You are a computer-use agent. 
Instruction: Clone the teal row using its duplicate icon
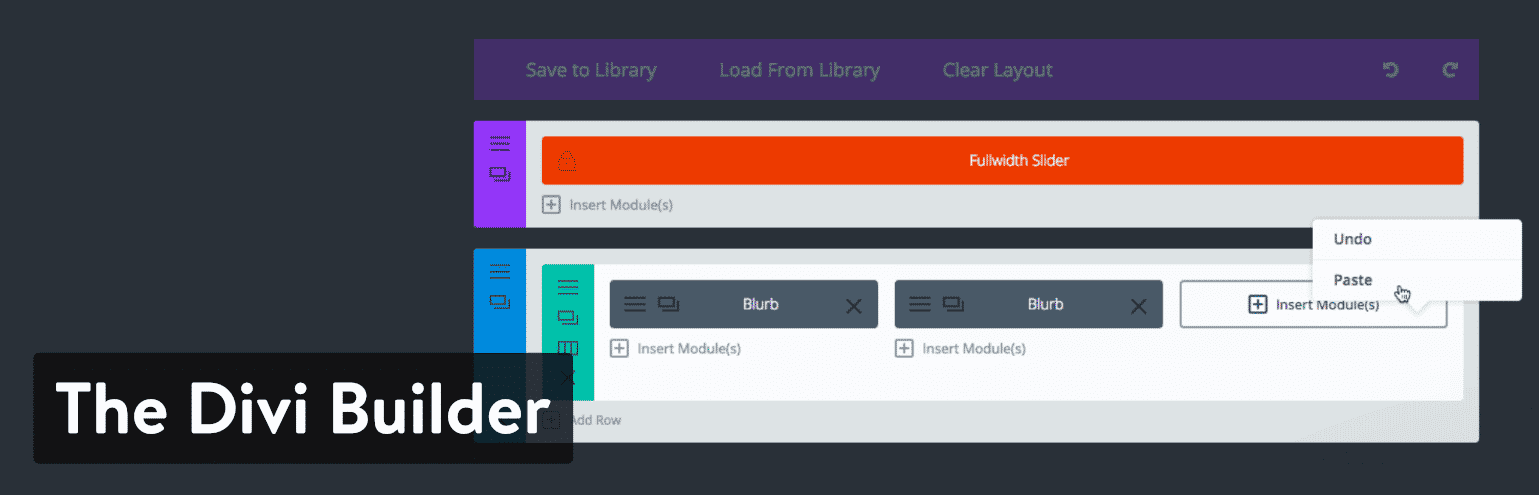(568, 318)
